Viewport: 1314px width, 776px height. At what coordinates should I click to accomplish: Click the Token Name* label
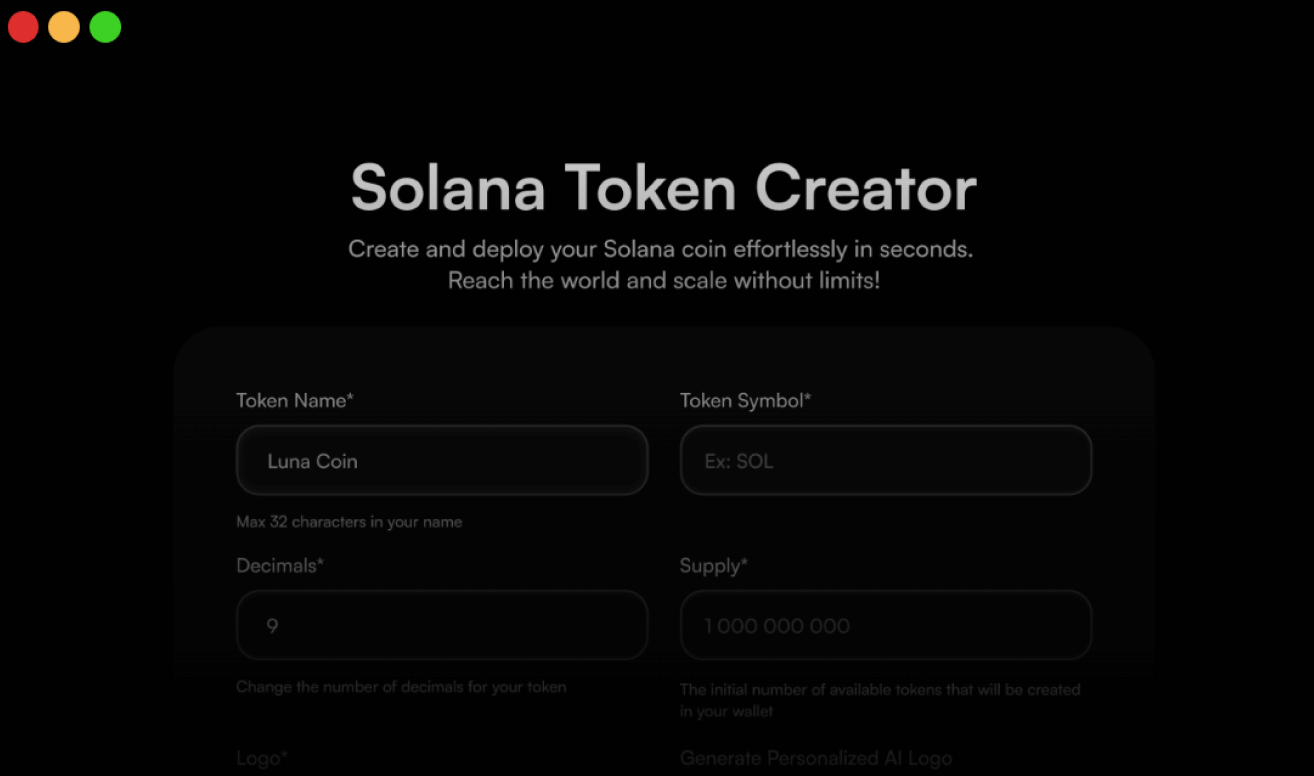click(x=295, y=401)
